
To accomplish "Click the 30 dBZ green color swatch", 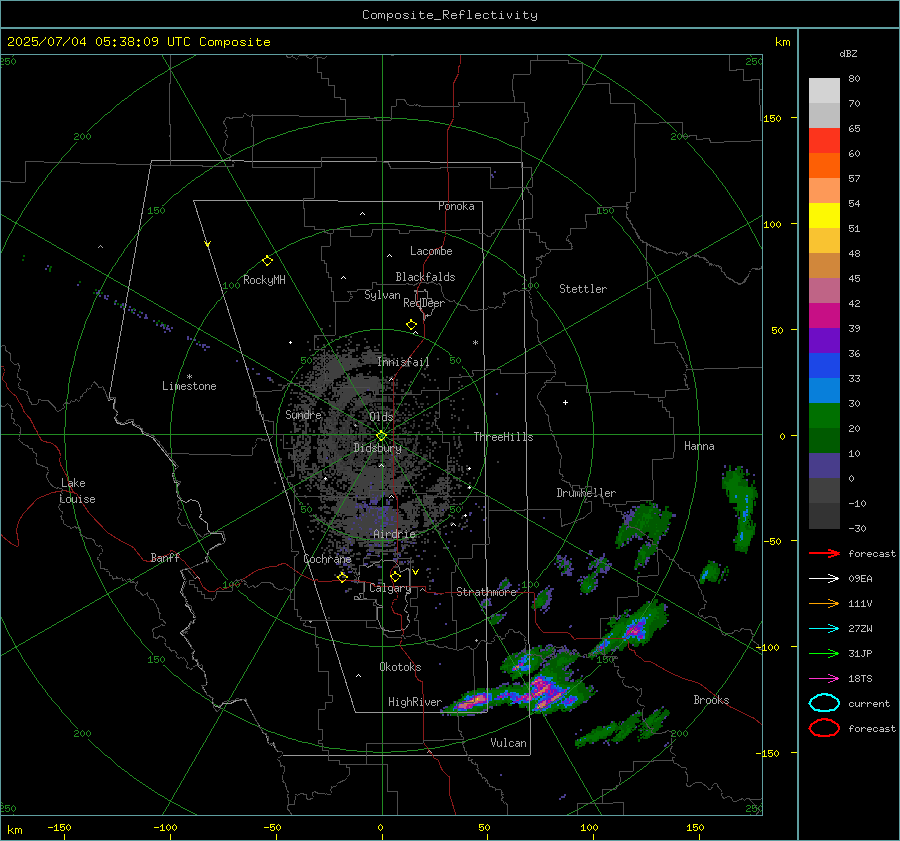I will (x=824, y=416).
